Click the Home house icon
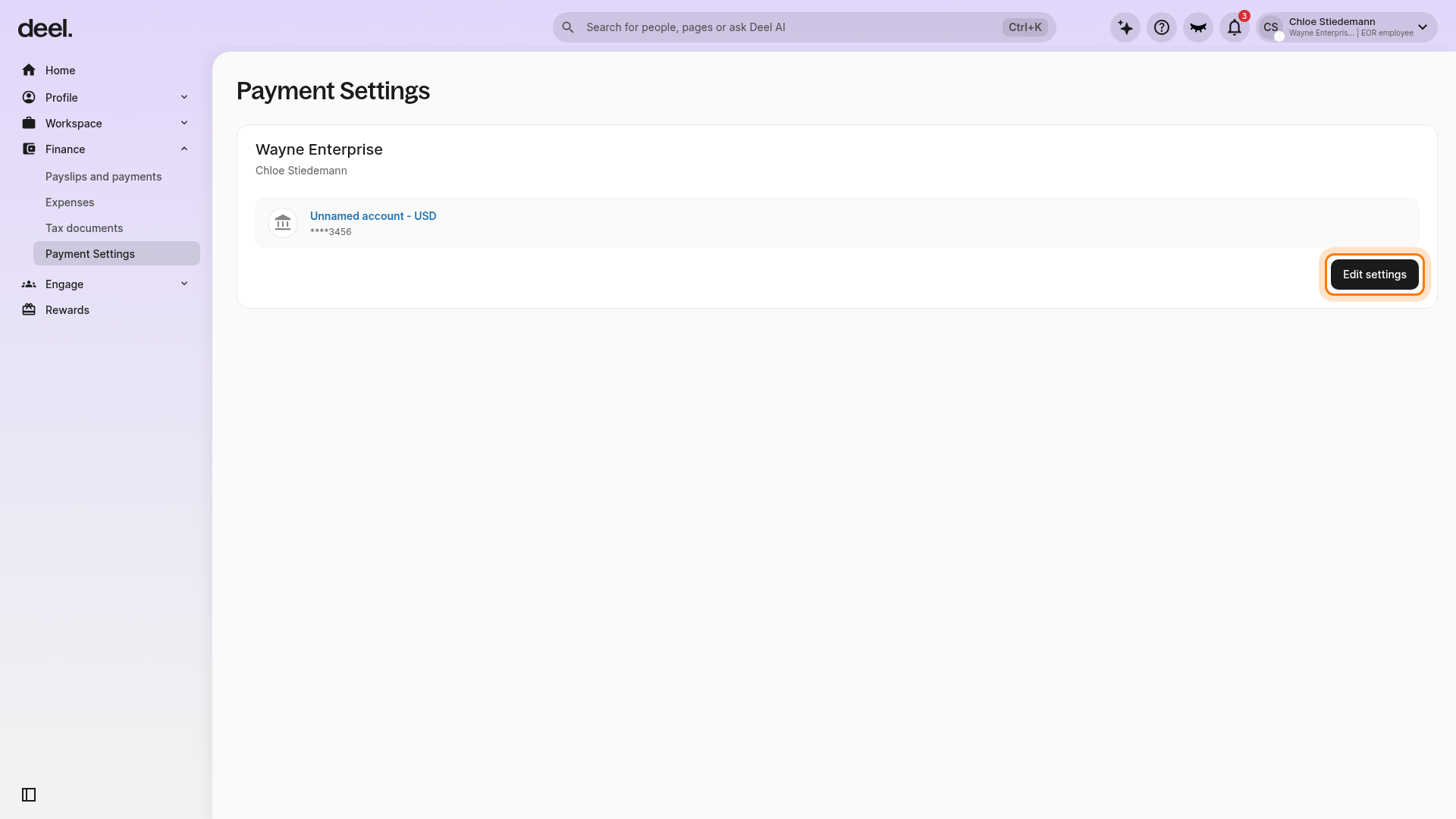Screen dimensions: 1456x819 29,70
